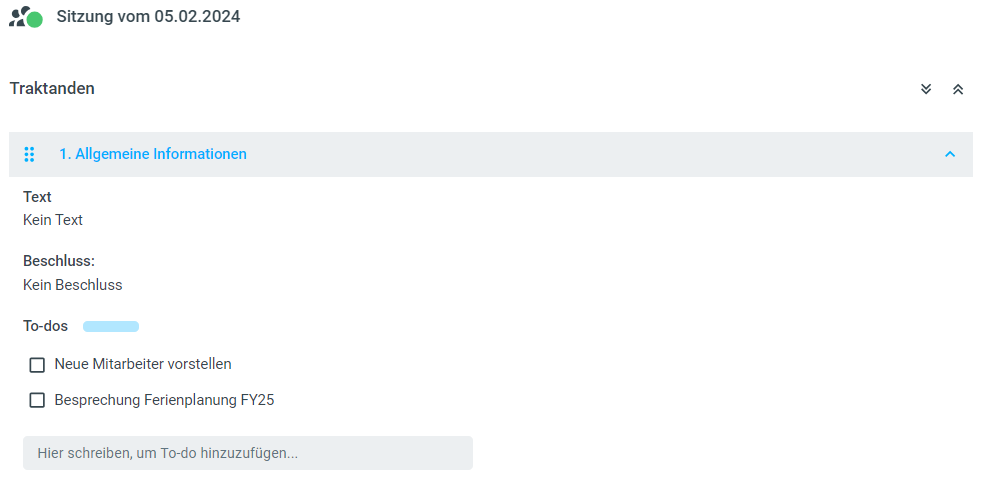This screenshot has height=488, width=995.
Task: Click the To-dos progress bar
Action: point(111,327)
